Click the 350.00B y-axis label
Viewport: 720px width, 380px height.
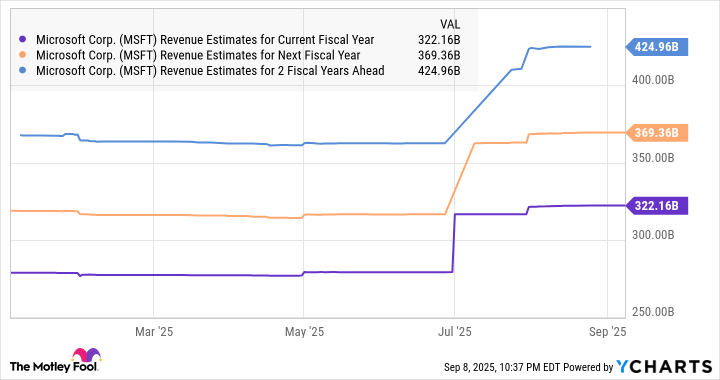click(653, 157)
